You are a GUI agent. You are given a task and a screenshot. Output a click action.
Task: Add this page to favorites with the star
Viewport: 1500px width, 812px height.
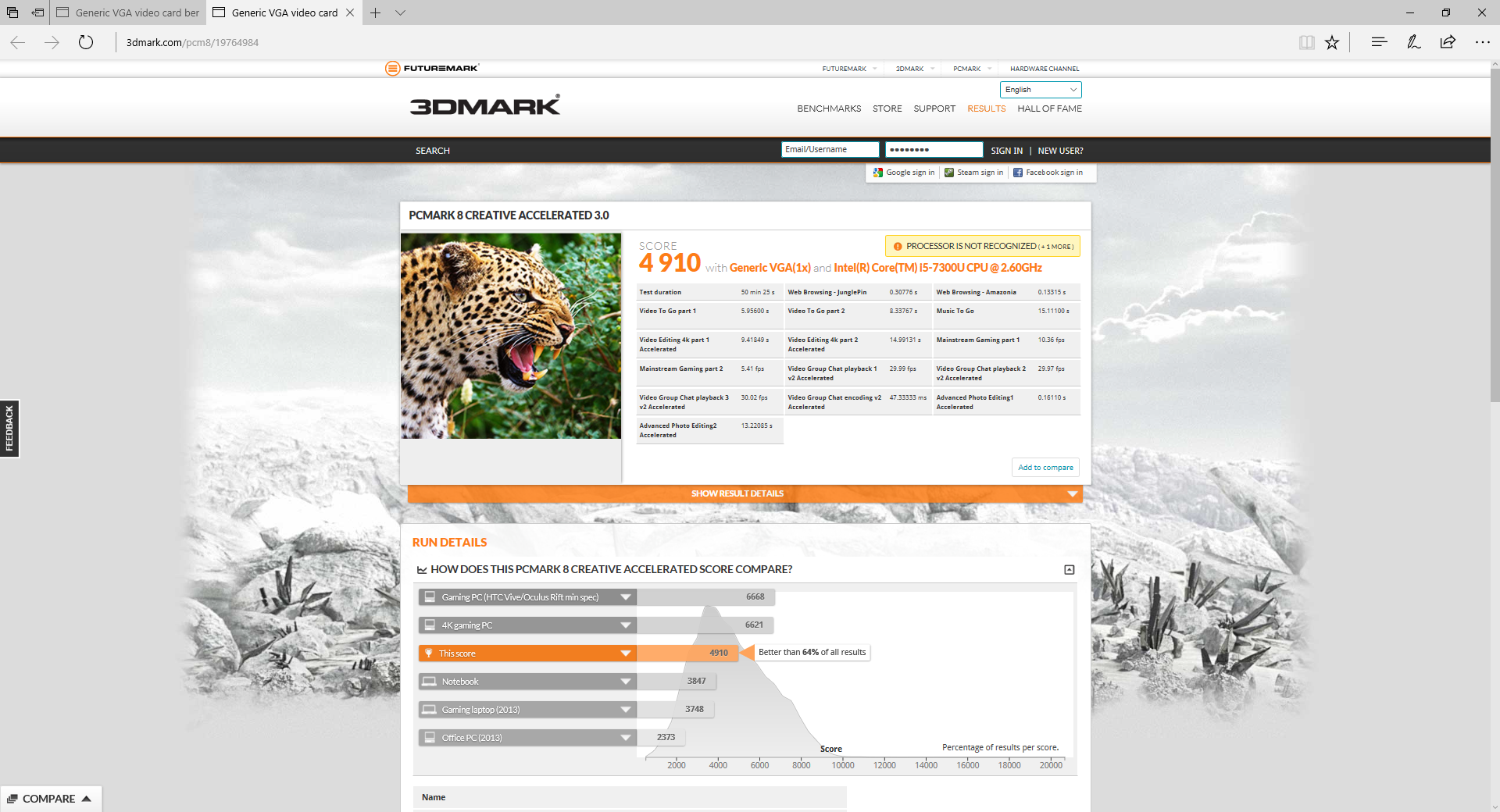pos(1332,42)
